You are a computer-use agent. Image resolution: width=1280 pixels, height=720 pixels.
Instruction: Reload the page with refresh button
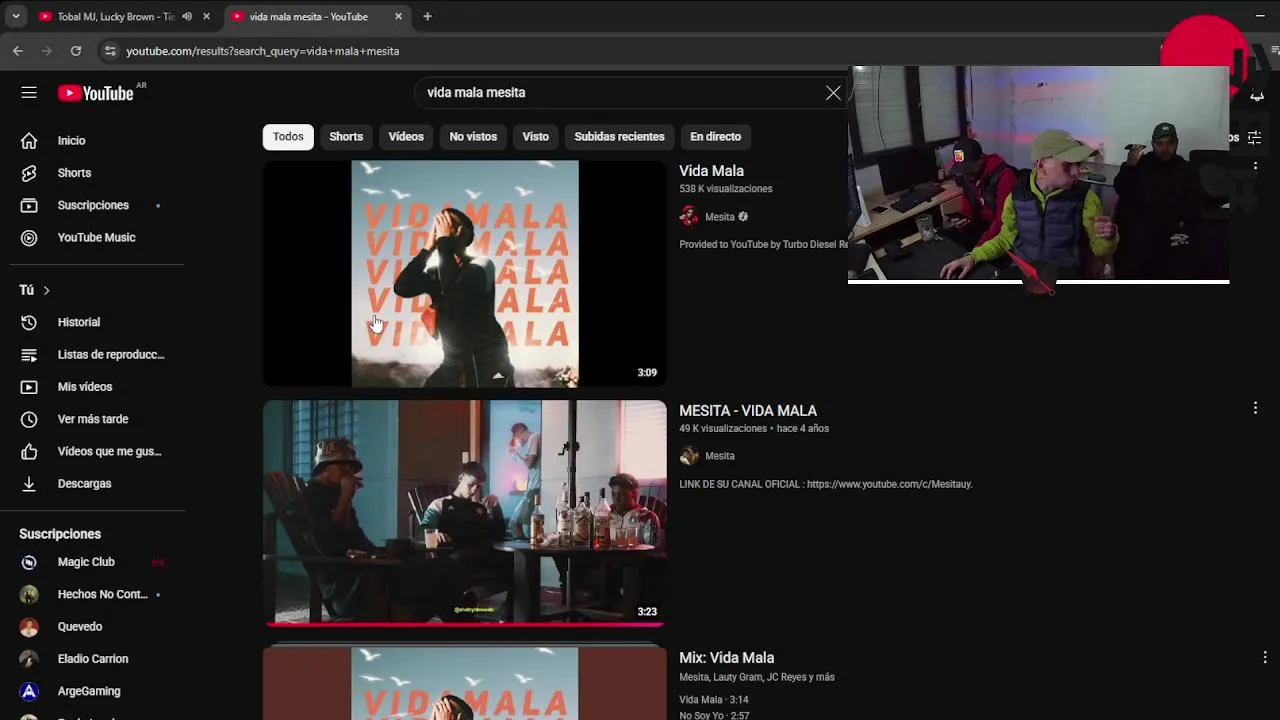[x=76, y=51]
